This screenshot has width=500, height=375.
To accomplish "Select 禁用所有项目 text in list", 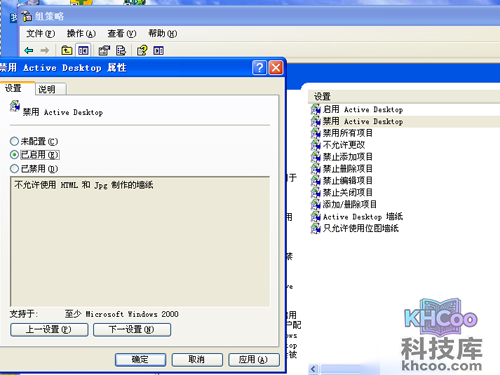I will (348, 133).
